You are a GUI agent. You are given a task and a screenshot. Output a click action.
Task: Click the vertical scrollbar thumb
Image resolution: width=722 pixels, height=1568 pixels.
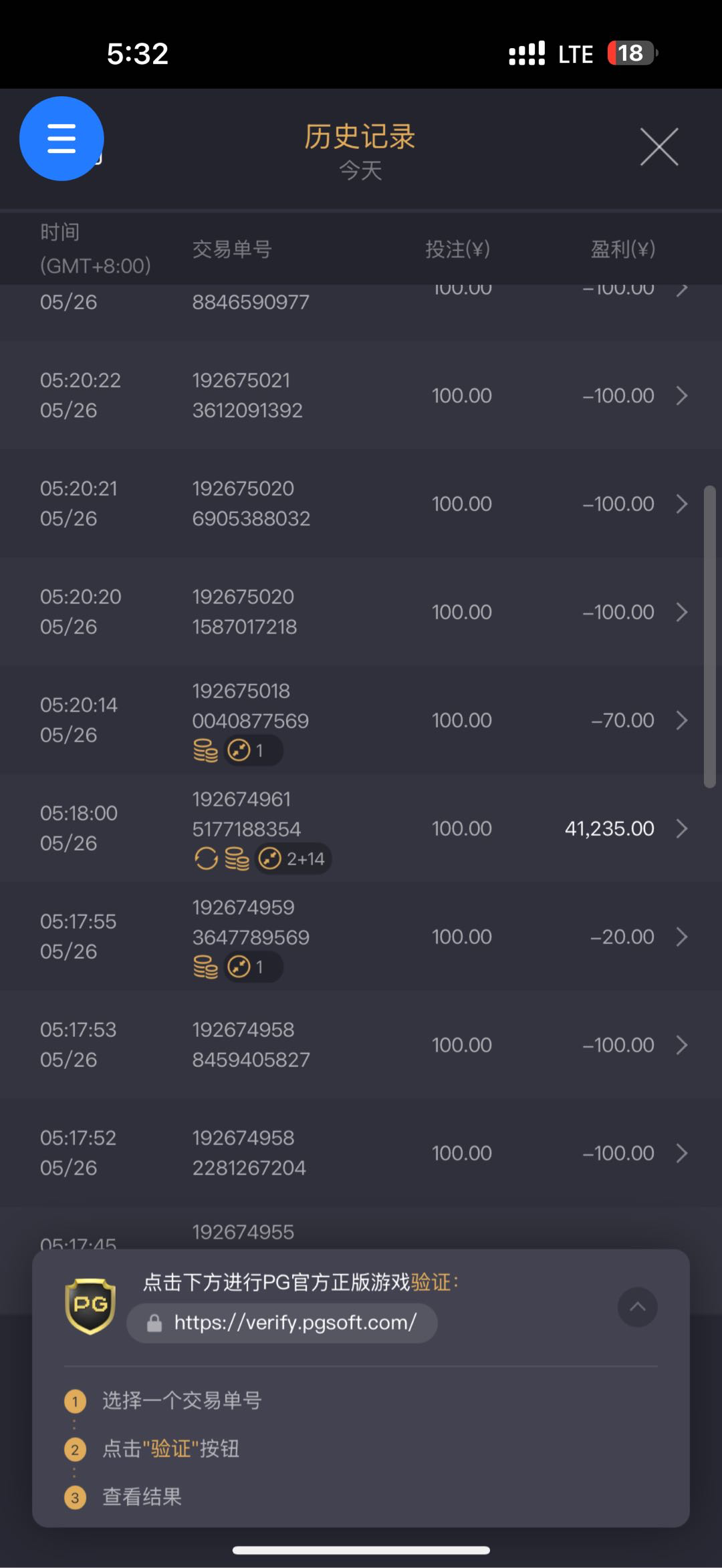[x=709, y=637]
